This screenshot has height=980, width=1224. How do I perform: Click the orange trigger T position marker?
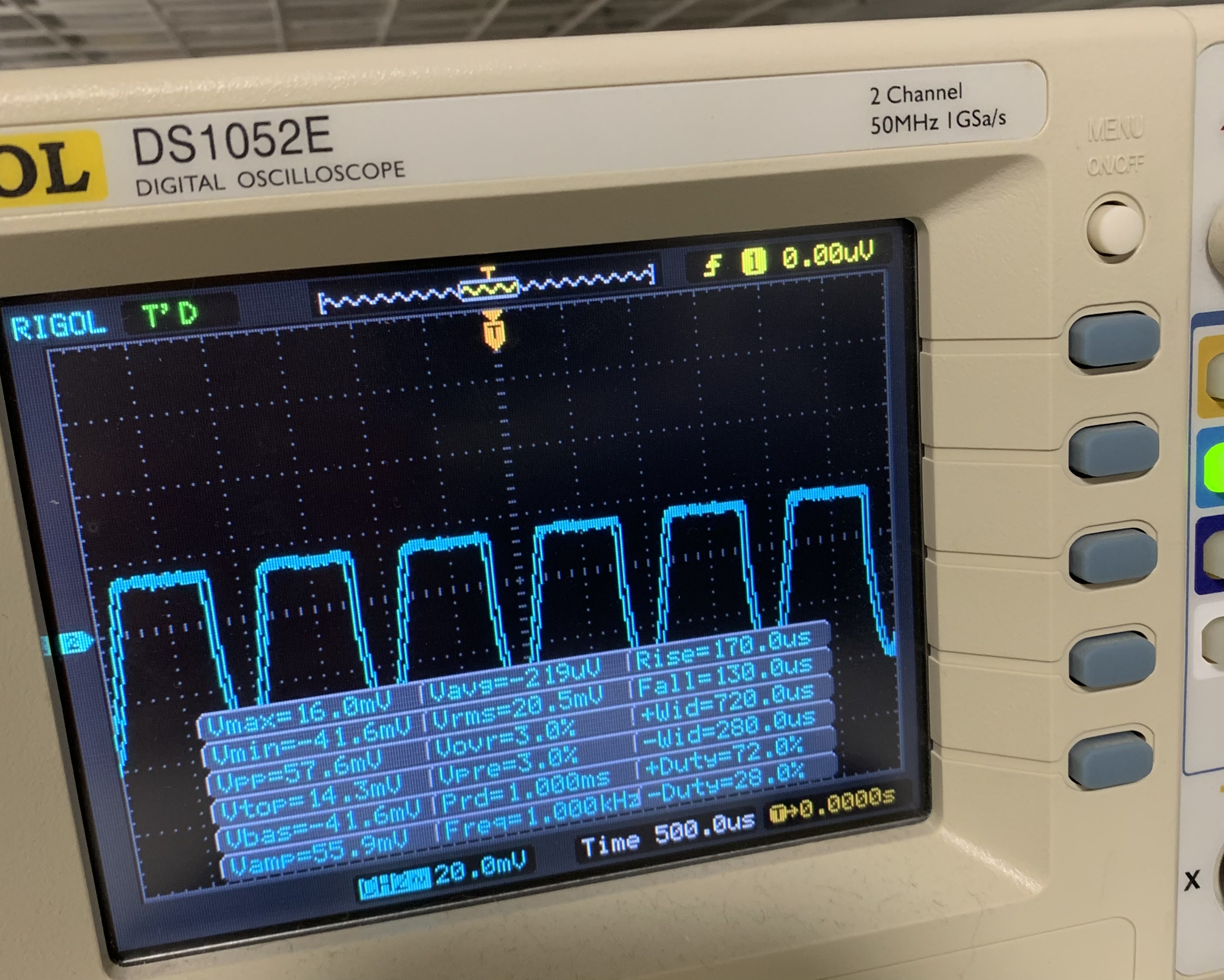494,332
